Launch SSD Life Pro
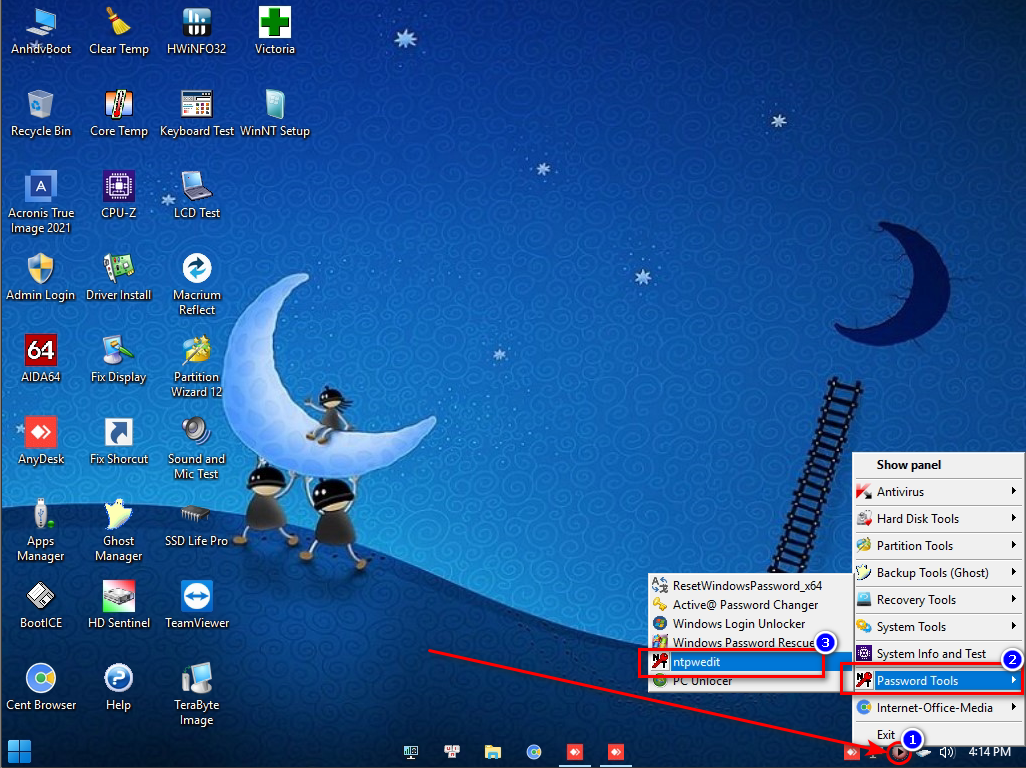This screenshot has height=768, width=1026. coord(196,523)
